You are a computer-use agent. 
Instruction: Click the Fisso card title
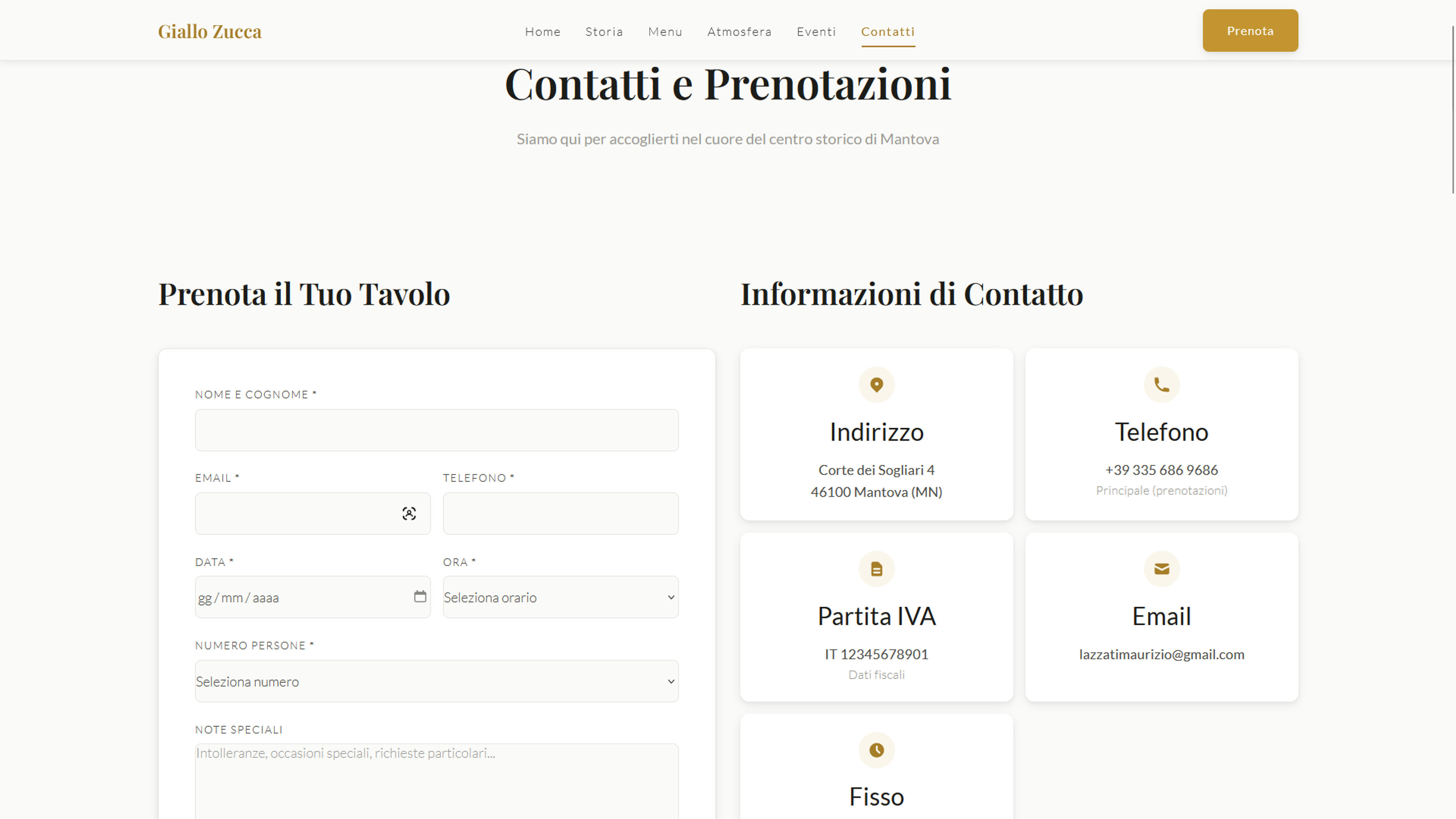pyautogui.click(x=877, y=797)
